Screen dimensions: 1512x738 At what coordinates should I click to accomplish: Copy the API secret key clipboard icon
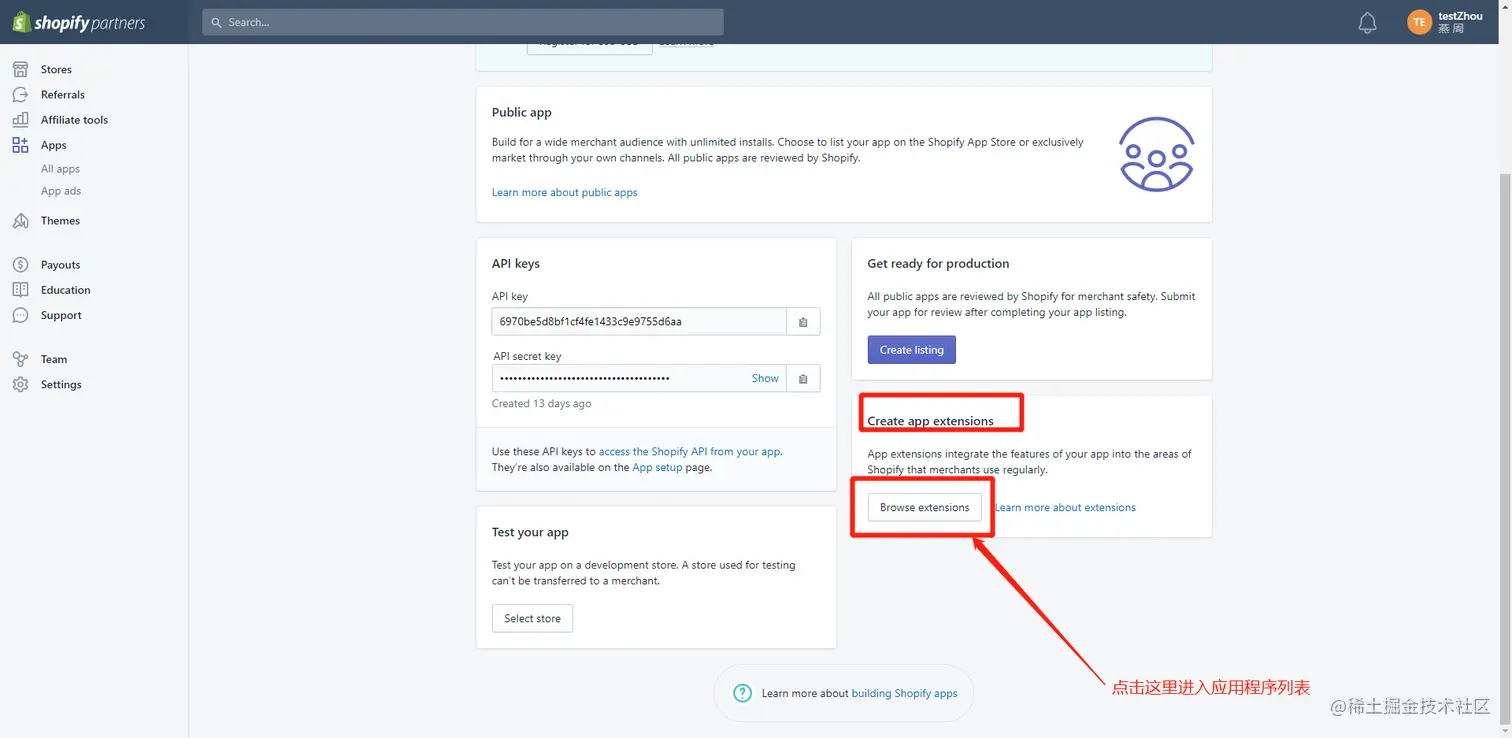click(x=803, y=379)
